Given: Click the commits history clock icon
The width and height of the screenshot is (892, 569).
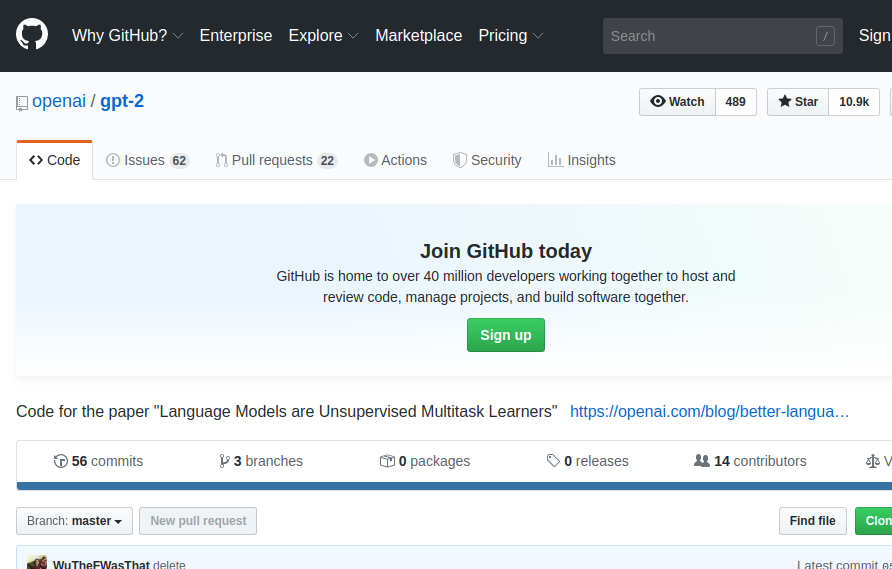Looking at the screenshot, I should (60, 461).
